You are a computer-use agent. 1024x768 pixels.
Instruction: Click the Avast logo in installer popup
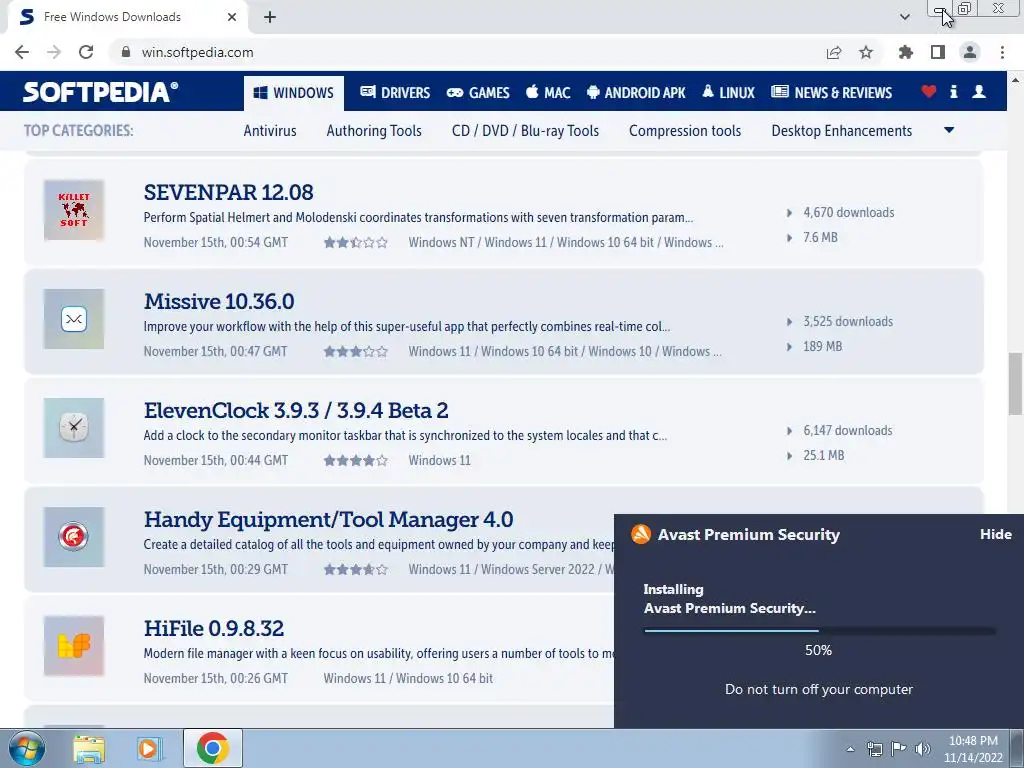click(641, 534)
